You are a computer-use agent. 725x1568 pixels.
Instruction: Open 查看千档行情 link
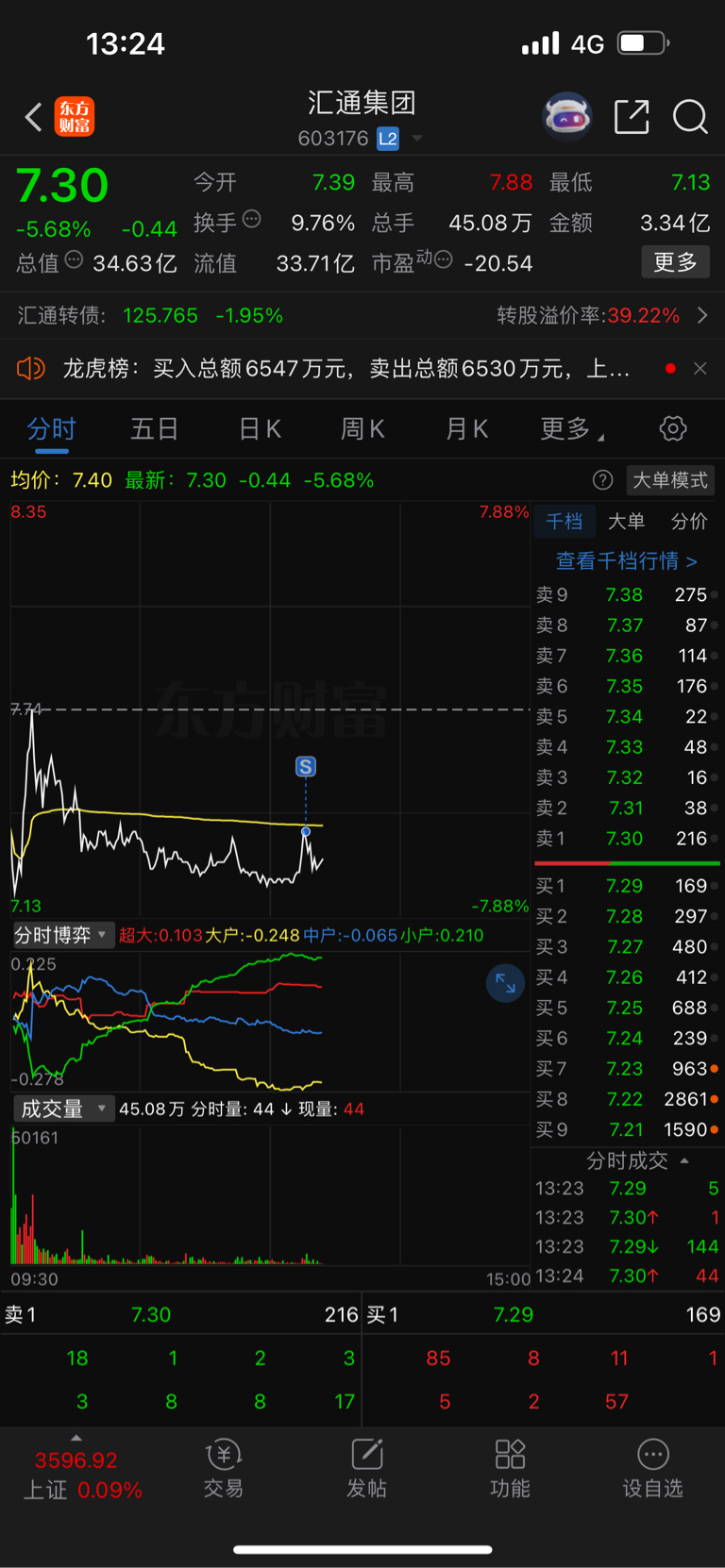click(627, 561)
